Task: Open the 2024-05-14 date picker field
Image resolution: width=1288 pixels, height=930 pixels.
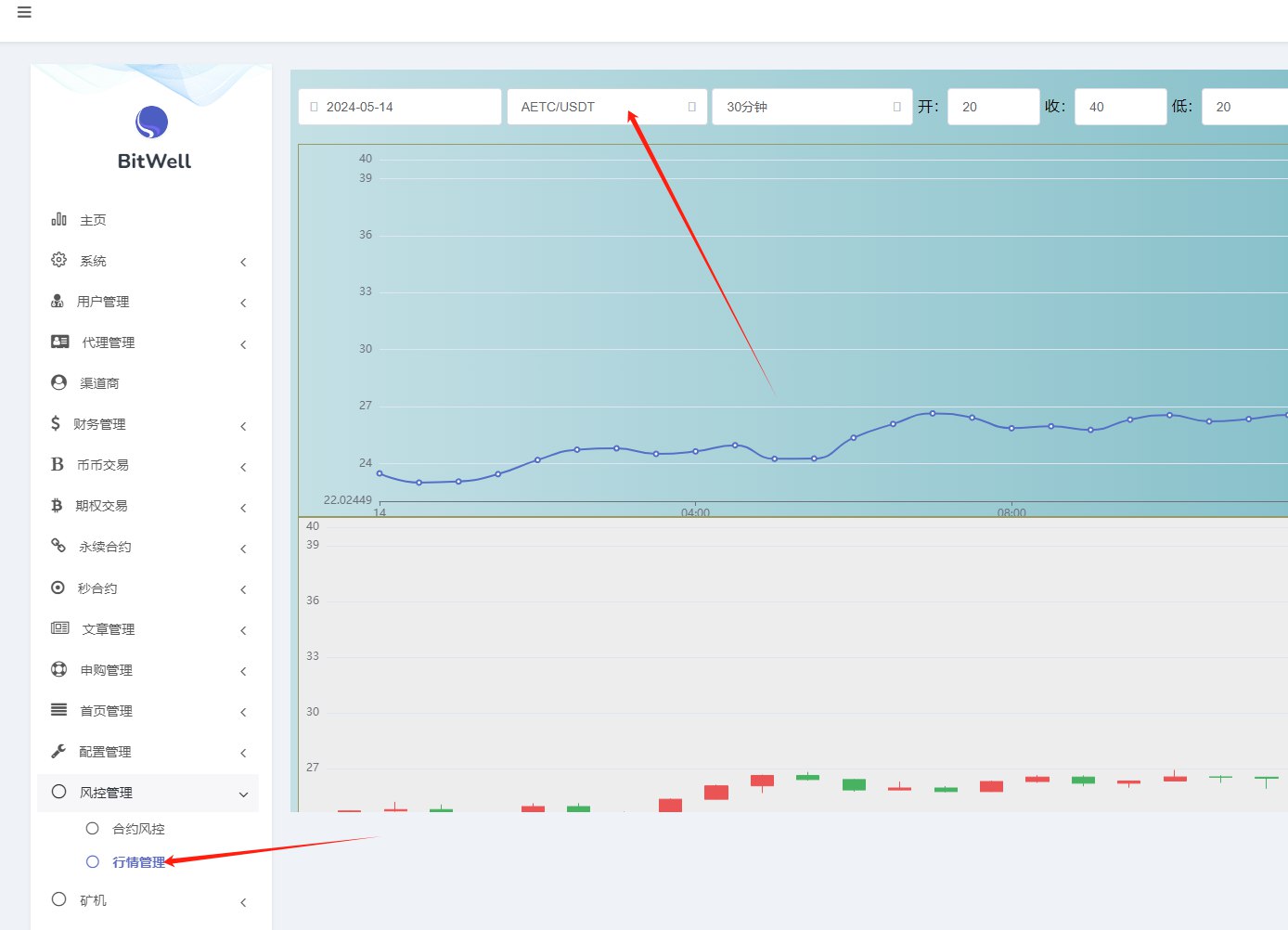Action: pyautogui.click(x=400, y=107)
